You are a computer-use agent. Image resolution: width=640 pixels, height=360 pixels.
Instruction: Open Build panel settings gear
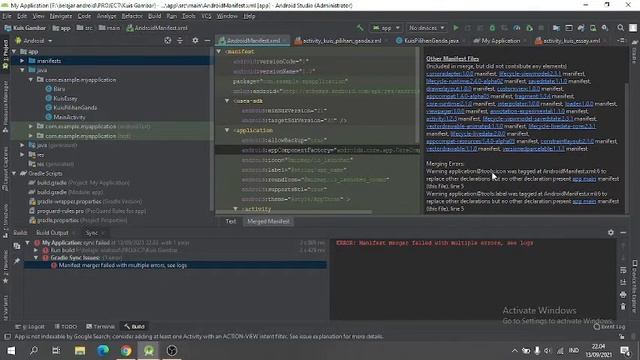611,233
